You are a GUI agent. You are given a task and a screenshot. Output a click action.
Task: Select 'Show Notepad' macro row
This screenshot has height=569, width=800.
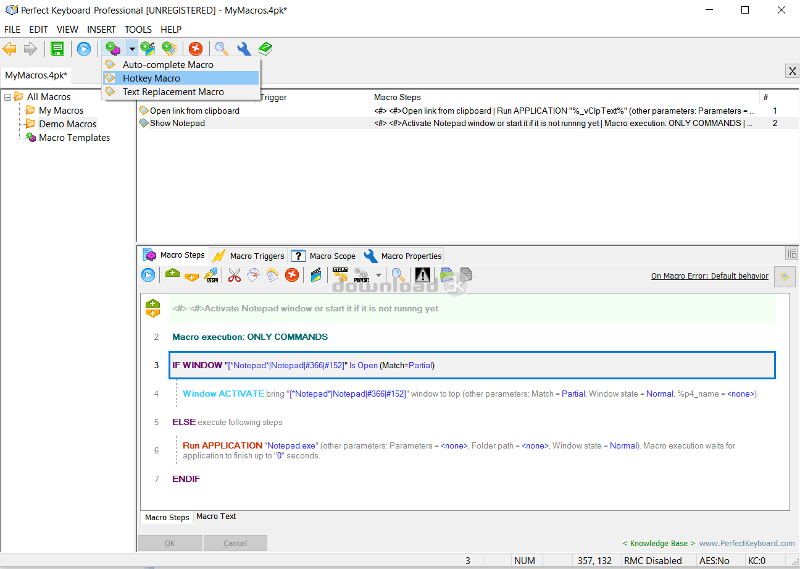[x=467, y=123]
